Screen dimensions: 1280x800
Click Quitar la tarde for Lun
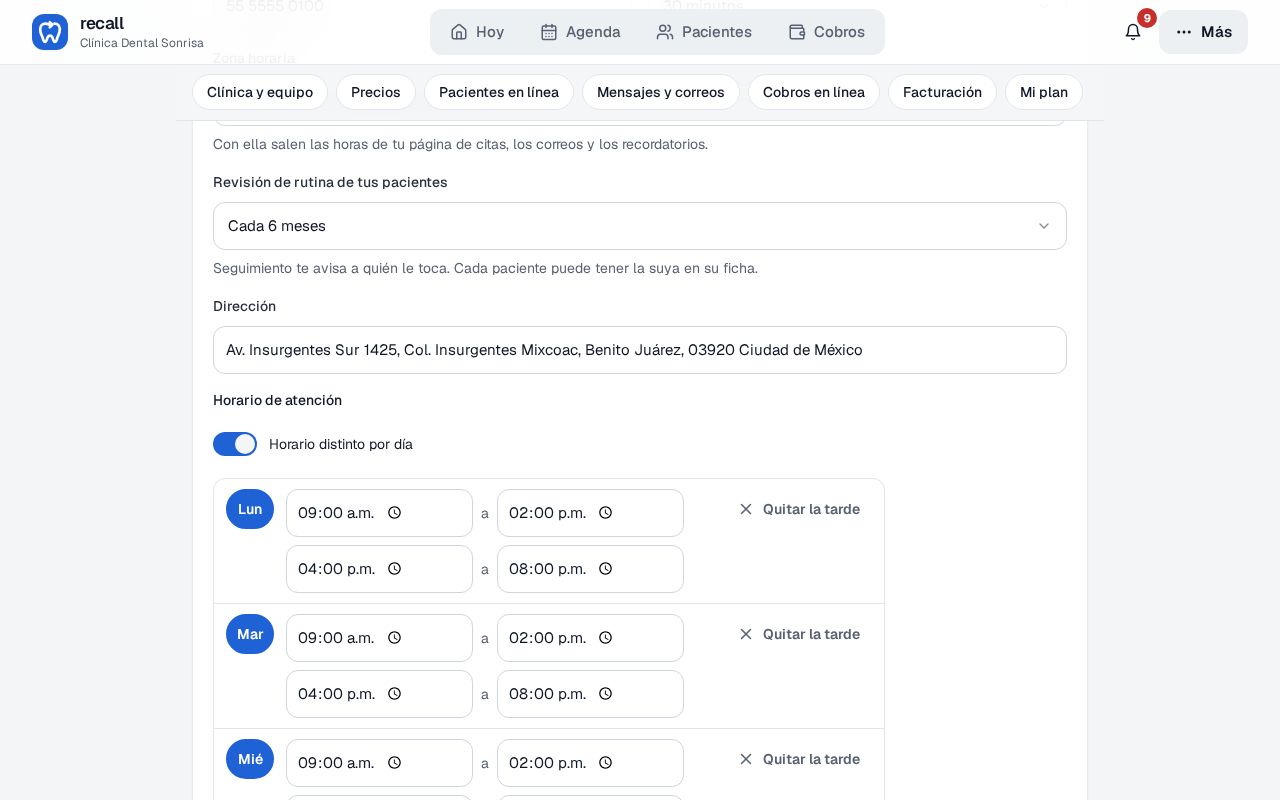click(799, 509)
